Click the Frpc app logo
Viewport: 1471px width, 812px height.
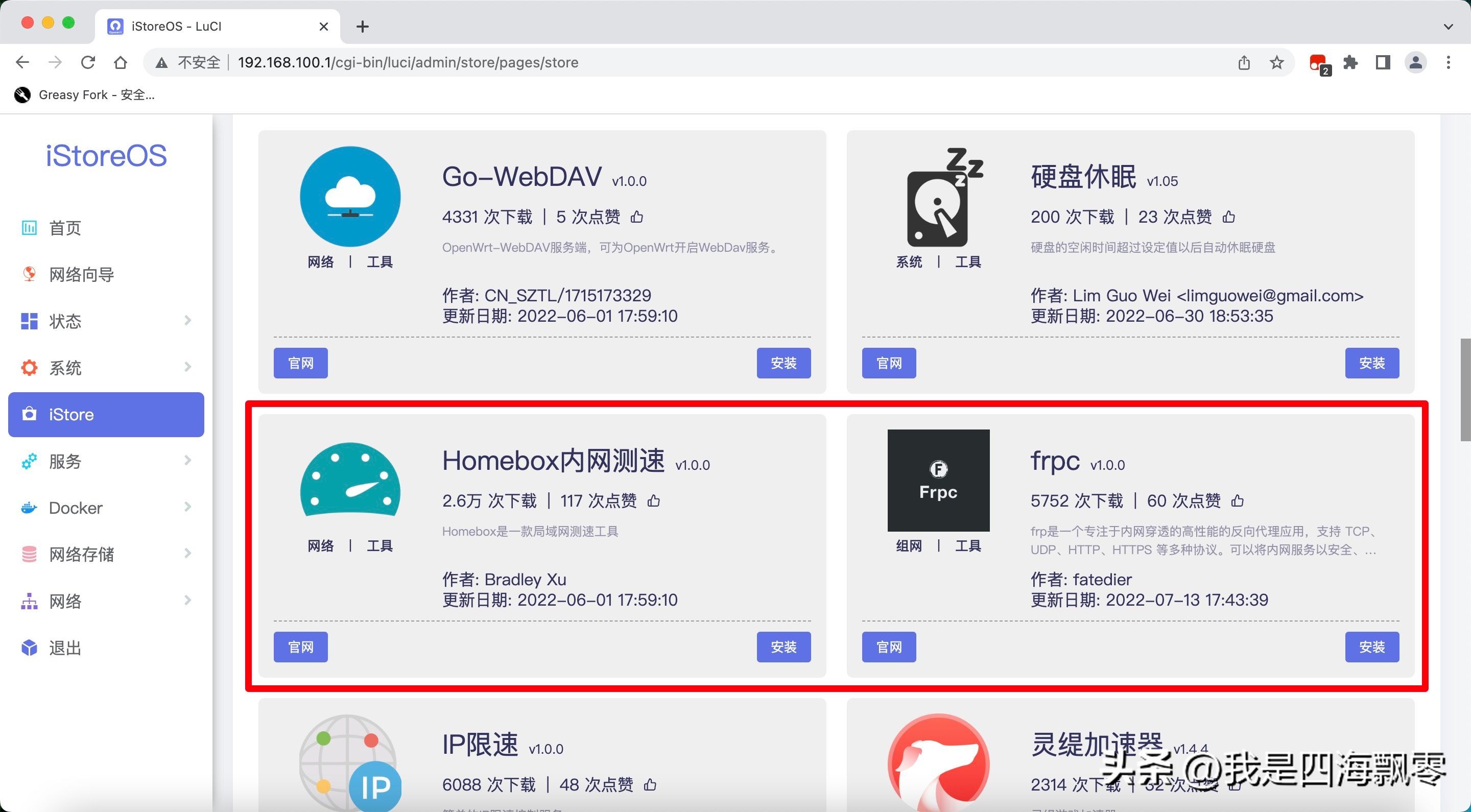(938, 480)
